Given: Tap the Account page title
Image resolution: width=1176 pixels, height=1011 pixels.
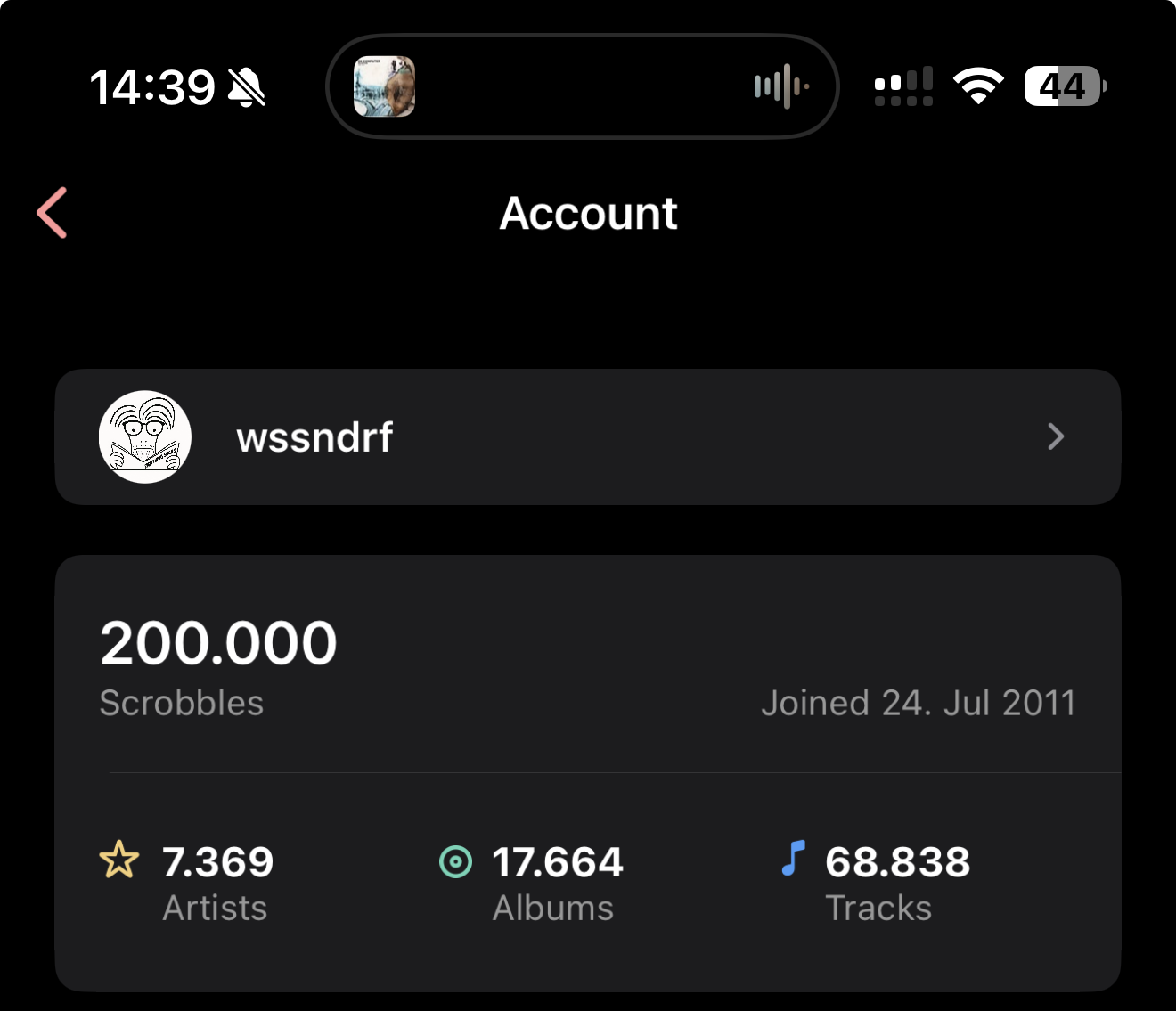Looking at the screenshot, I should click(x=588, y=214).
